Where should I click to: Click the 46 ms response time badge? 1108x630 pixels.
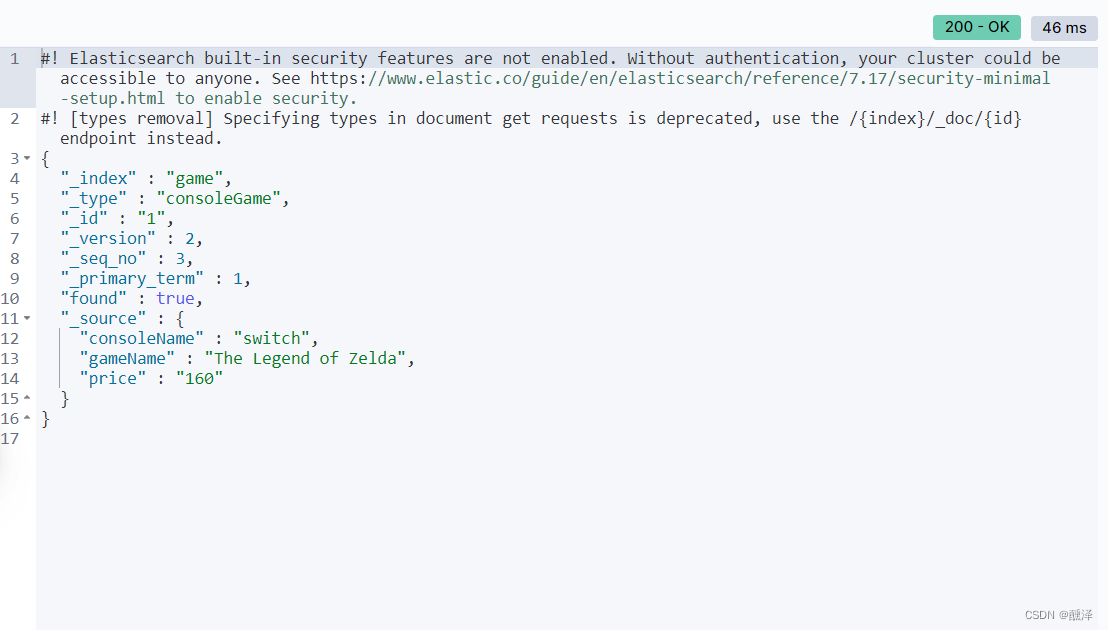pyautogui.click(x=1064, y=28)
